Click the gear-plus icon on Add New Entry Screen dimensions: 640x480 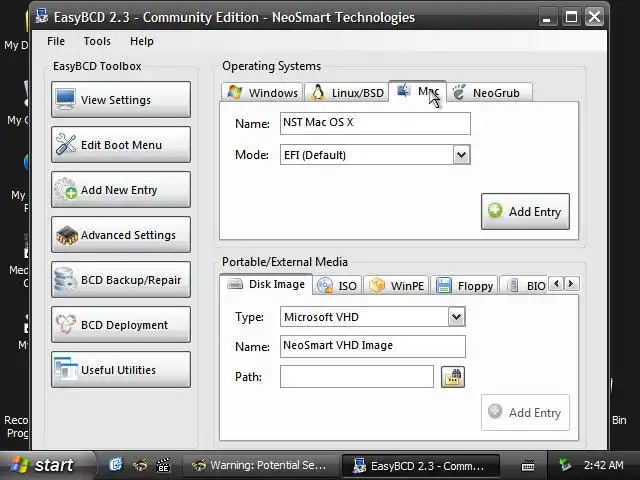[66, 189]
